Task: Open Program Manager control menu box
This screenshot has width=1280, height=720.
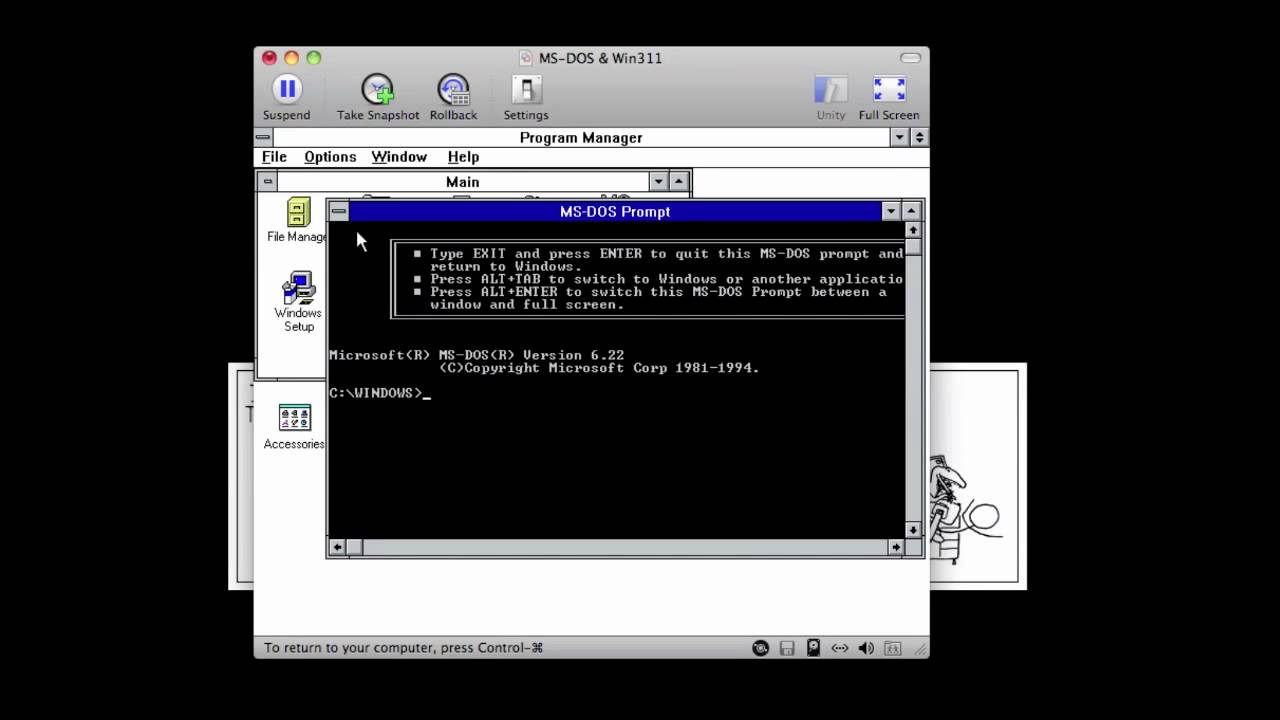Action: coord(263,137)
